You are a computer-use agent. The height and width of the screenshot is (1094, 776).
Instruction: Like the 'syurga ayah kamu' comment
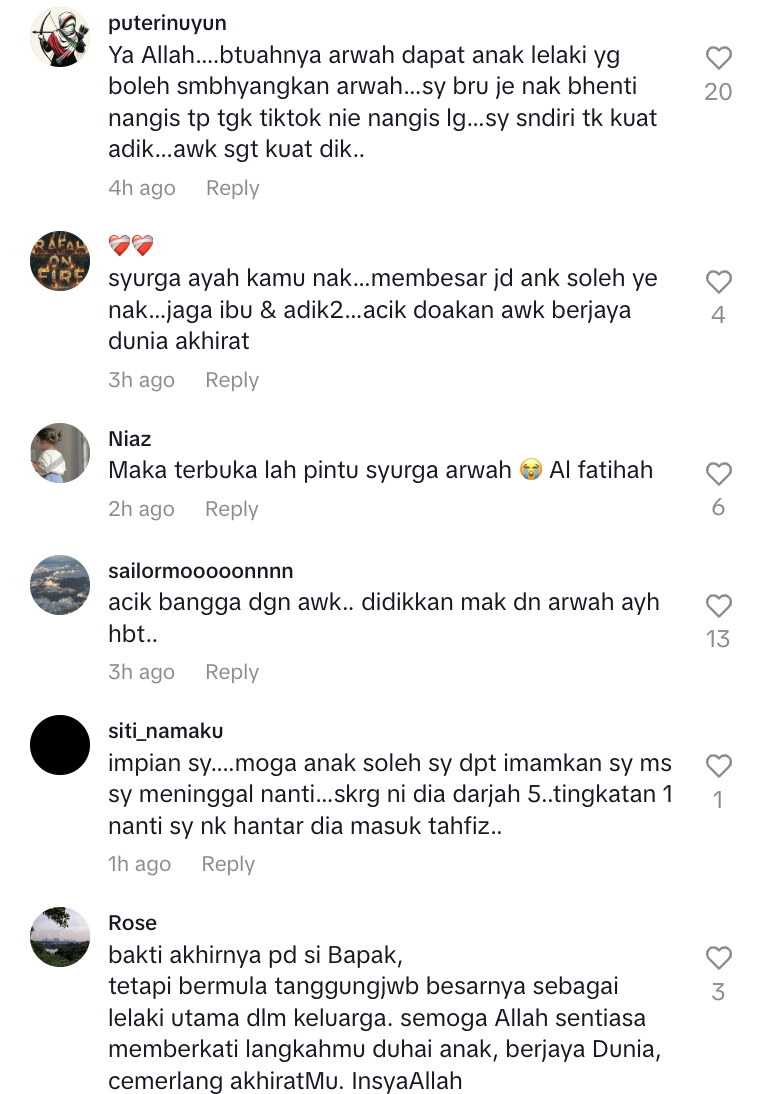[718, 282]
